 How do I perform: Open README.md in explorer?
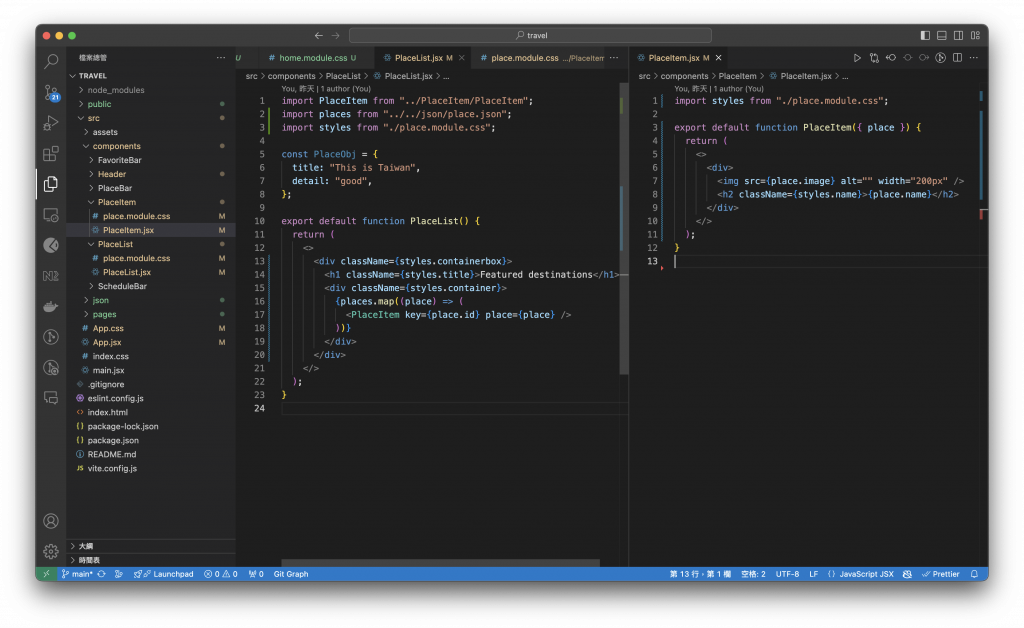(151, 454)
